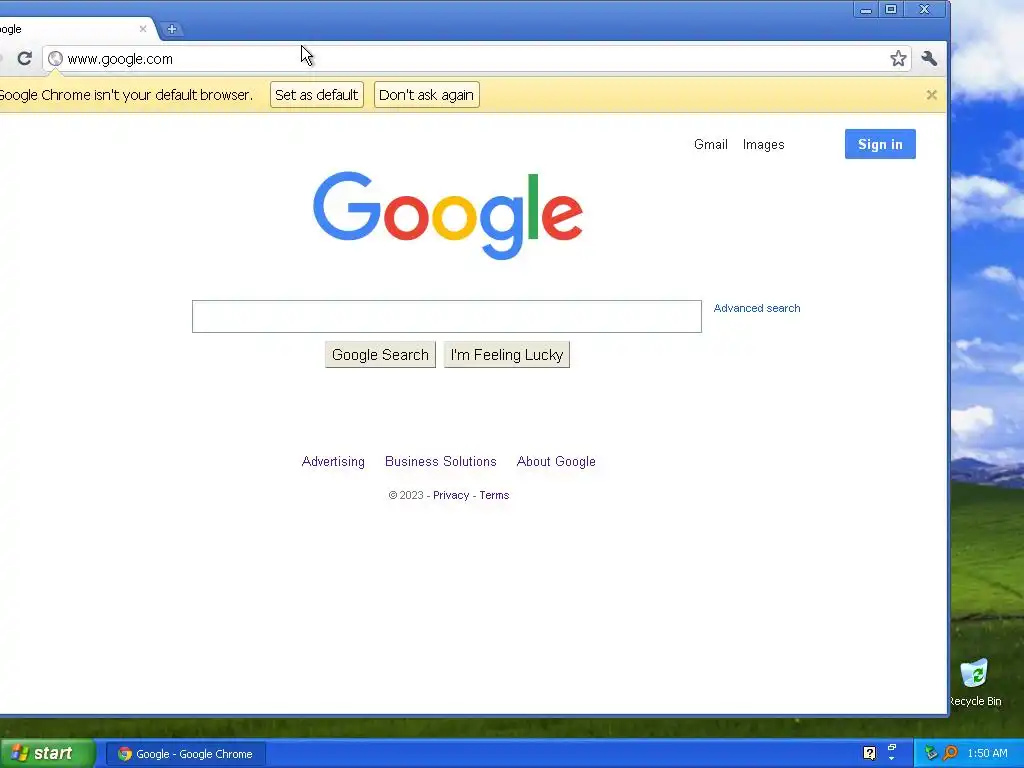Go to Google Images

click(763, 144)
